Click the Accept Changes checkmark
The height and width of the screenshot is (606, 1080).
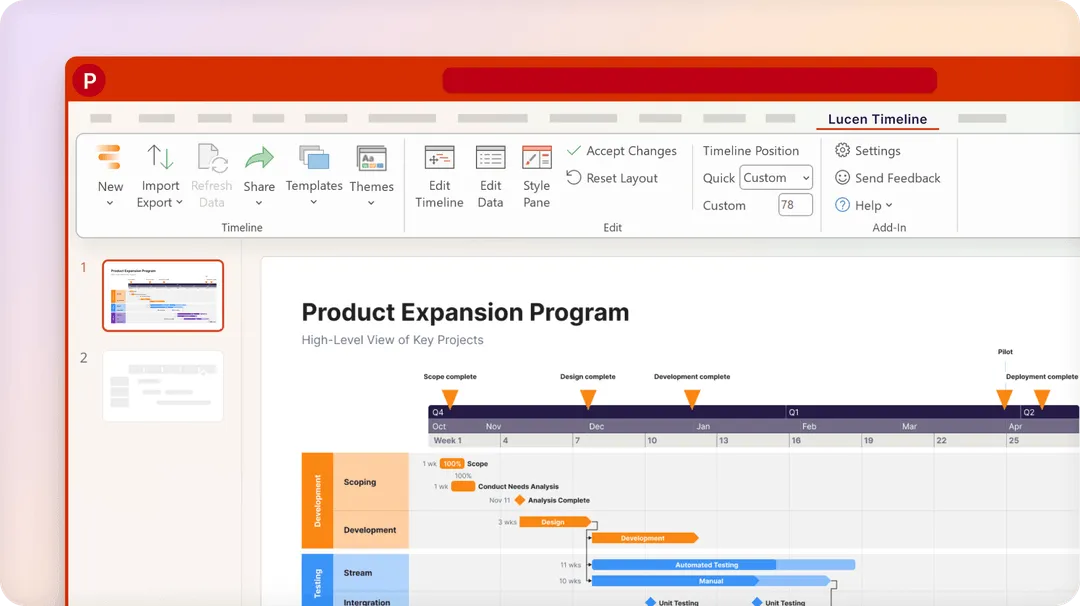point(574,150)
